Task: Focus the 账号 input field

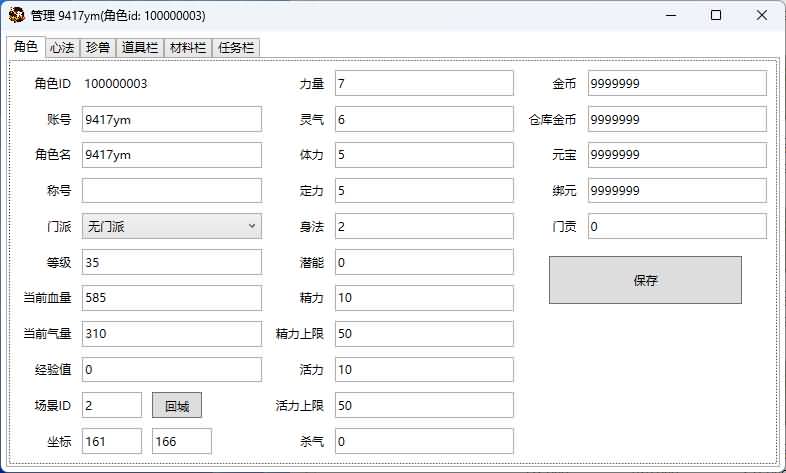Action: pyautogui.click(x=172, y=119)
